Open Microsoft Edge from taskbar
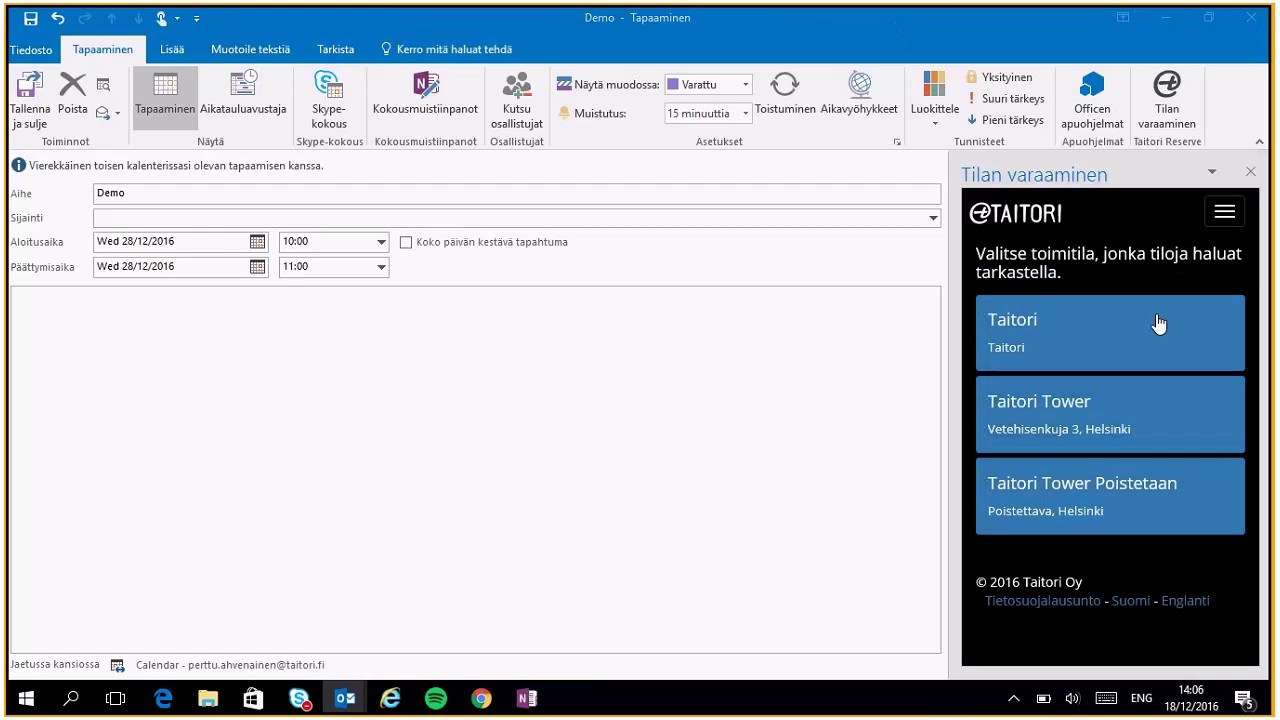1280x720 pixels. click(163, 699)
